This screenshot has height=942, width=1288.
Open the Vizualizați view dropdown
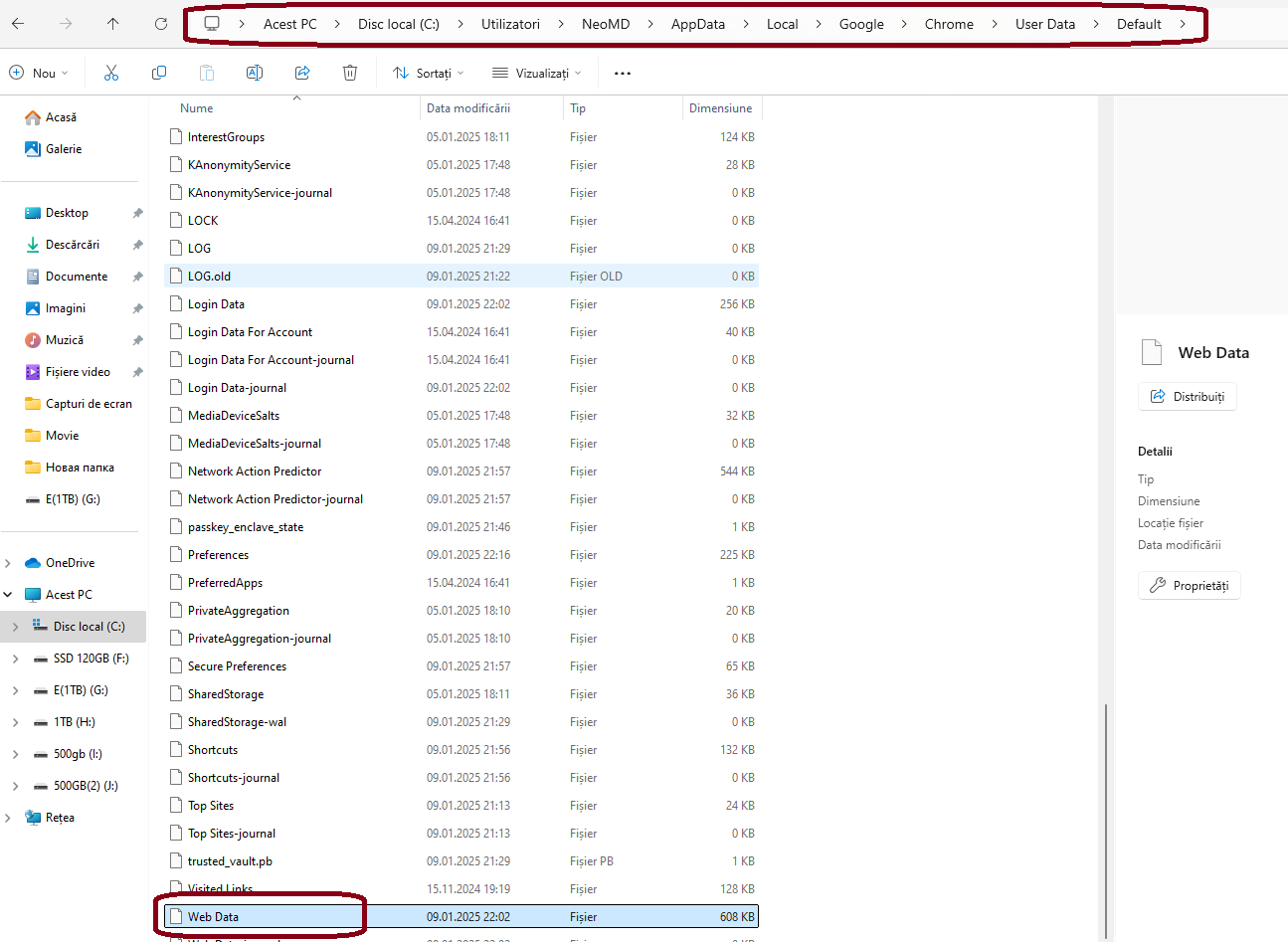tap(537, 73)
